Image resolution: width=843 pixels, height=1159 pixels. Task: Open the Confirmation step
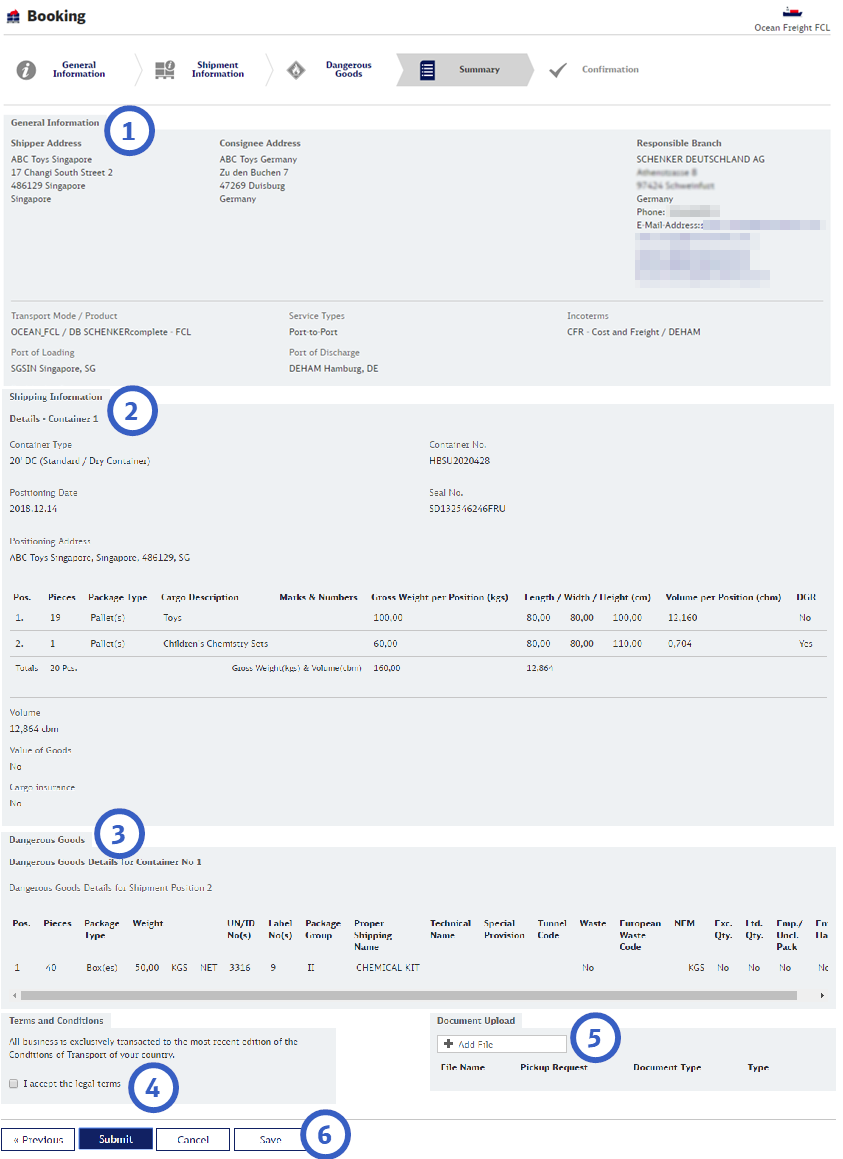click(610, 69)
